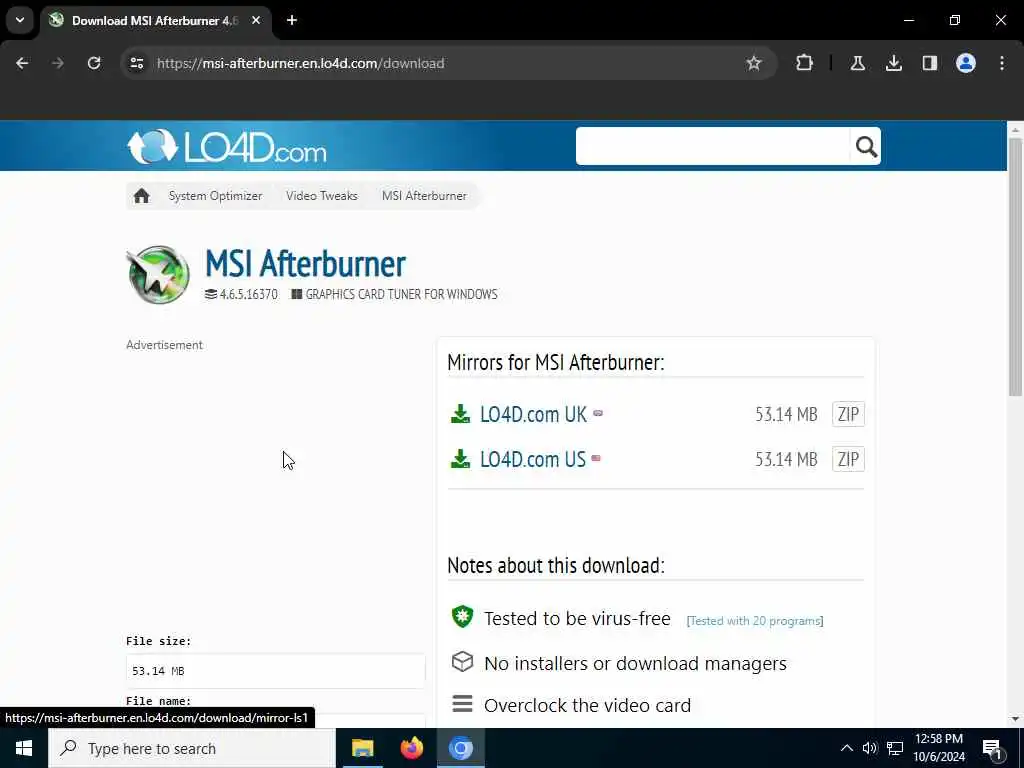Click Notes about this download heading
The image size is (1024, 768).
(556, 566)
